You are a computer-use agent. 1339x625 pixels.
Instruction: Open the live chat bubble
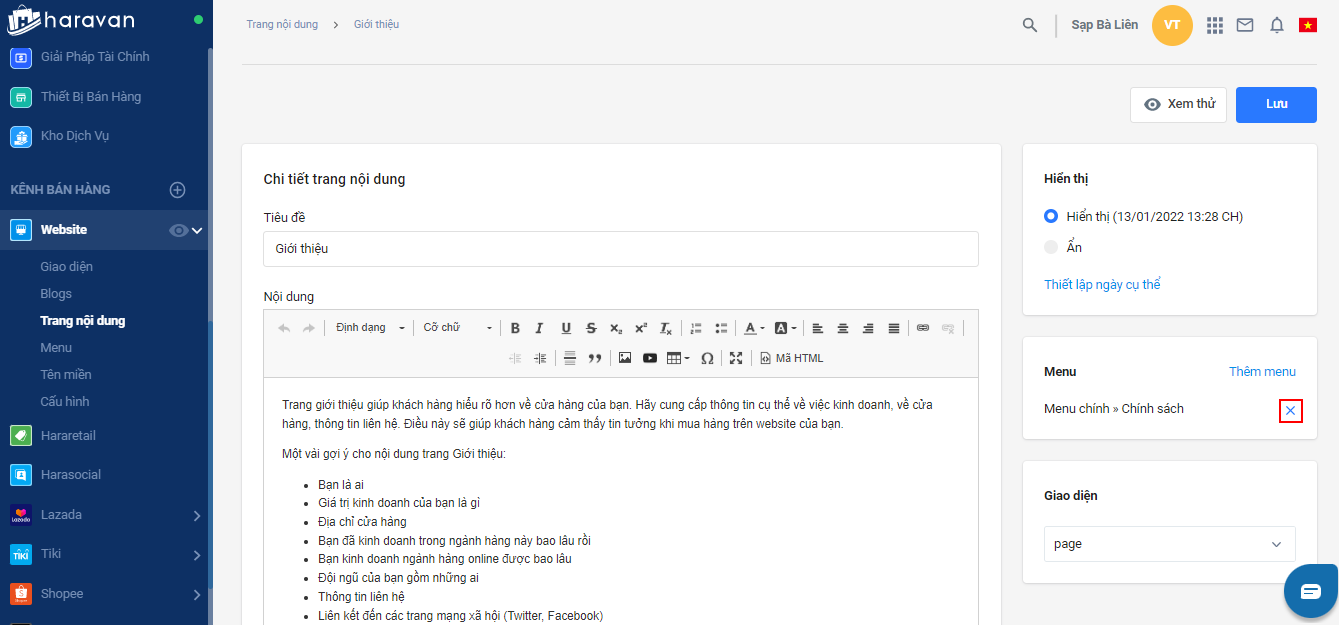point(1311,591)
